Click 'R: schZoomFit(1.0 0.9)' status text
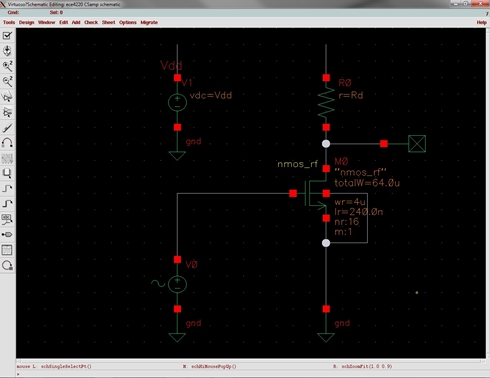The width and height of the screenshot is (490, 378). [x=363, y=366]
